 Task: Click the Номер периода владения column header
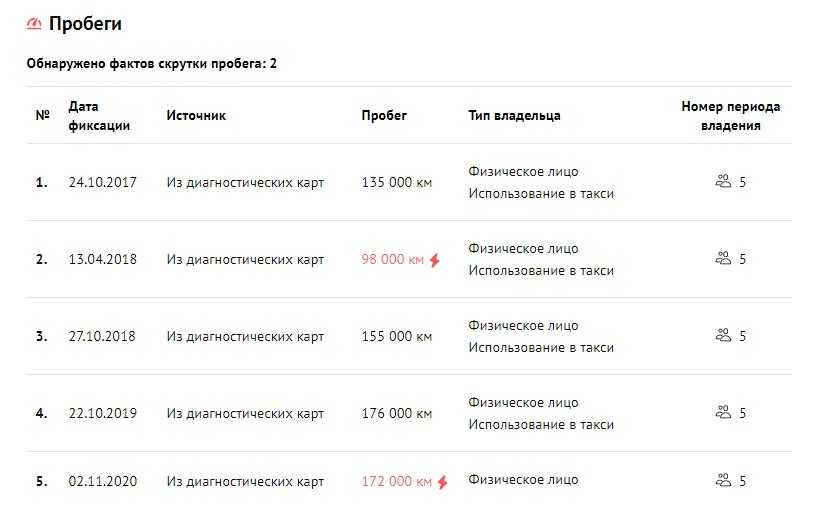pos(730,115)
